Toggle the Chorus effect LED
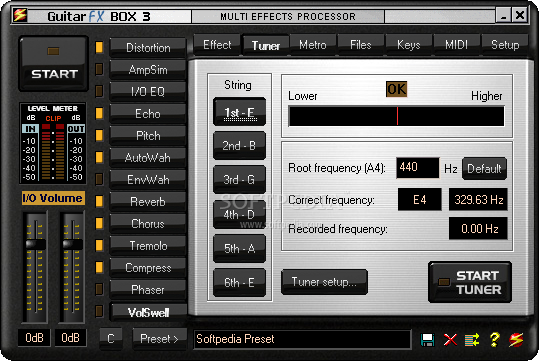The image size is (539, 361). (x=99, y=223)
